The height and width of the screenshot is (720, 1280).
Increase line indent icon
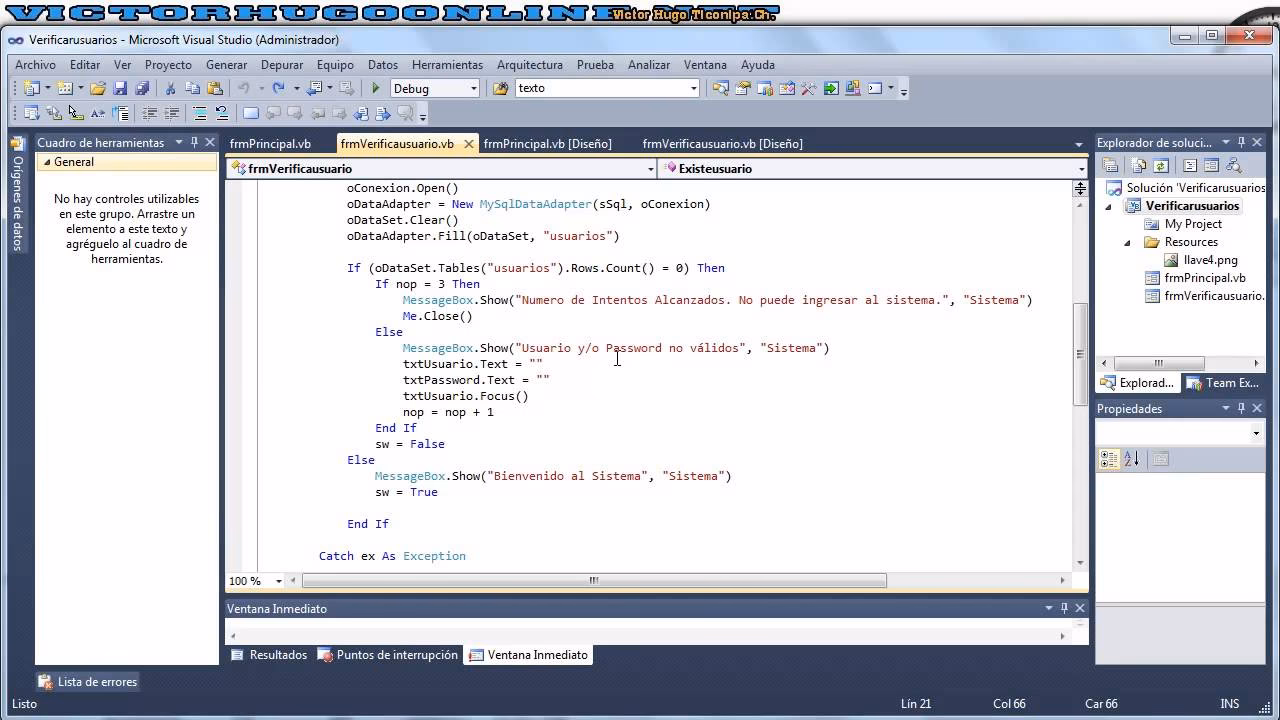pos(171,113)
